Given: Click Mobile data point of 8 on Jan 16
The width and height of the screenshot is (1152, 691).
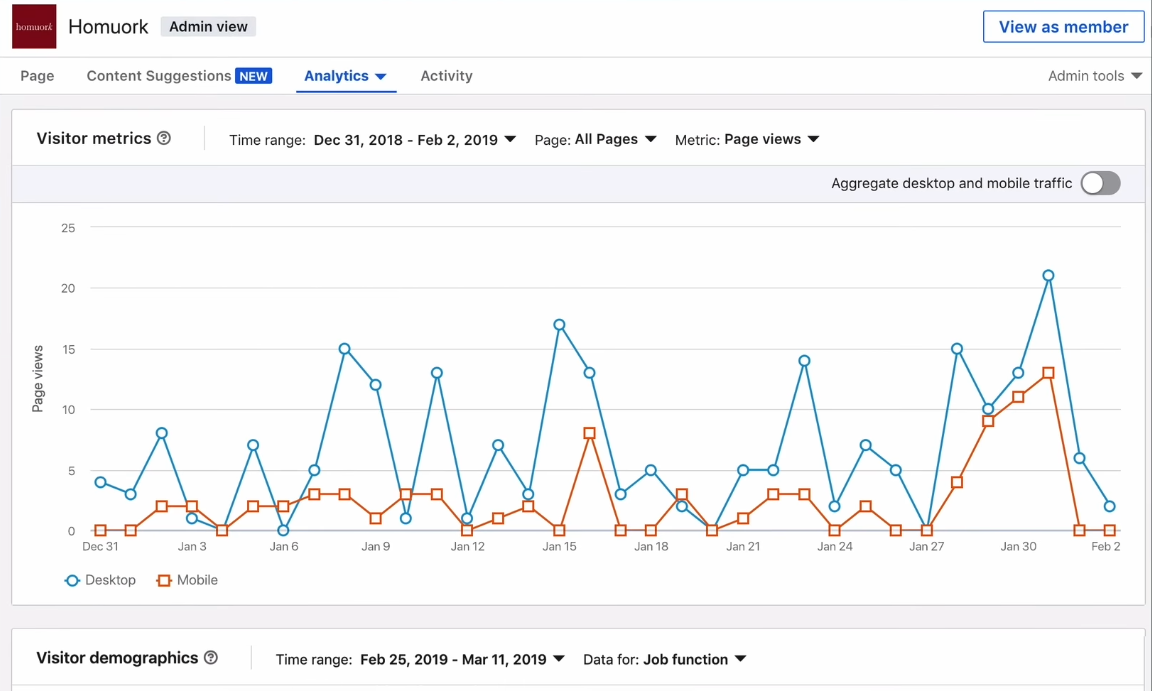Looking at the screenshot, I should click(589, 433).
